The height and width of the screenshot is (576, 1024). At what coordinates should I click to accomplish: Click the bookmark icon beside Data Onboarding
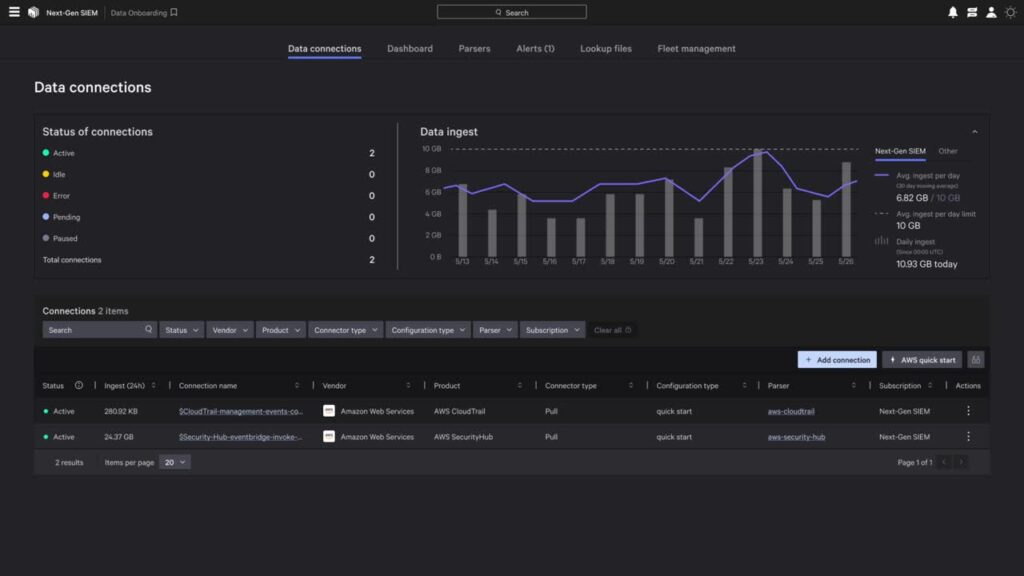pos(175,12)
